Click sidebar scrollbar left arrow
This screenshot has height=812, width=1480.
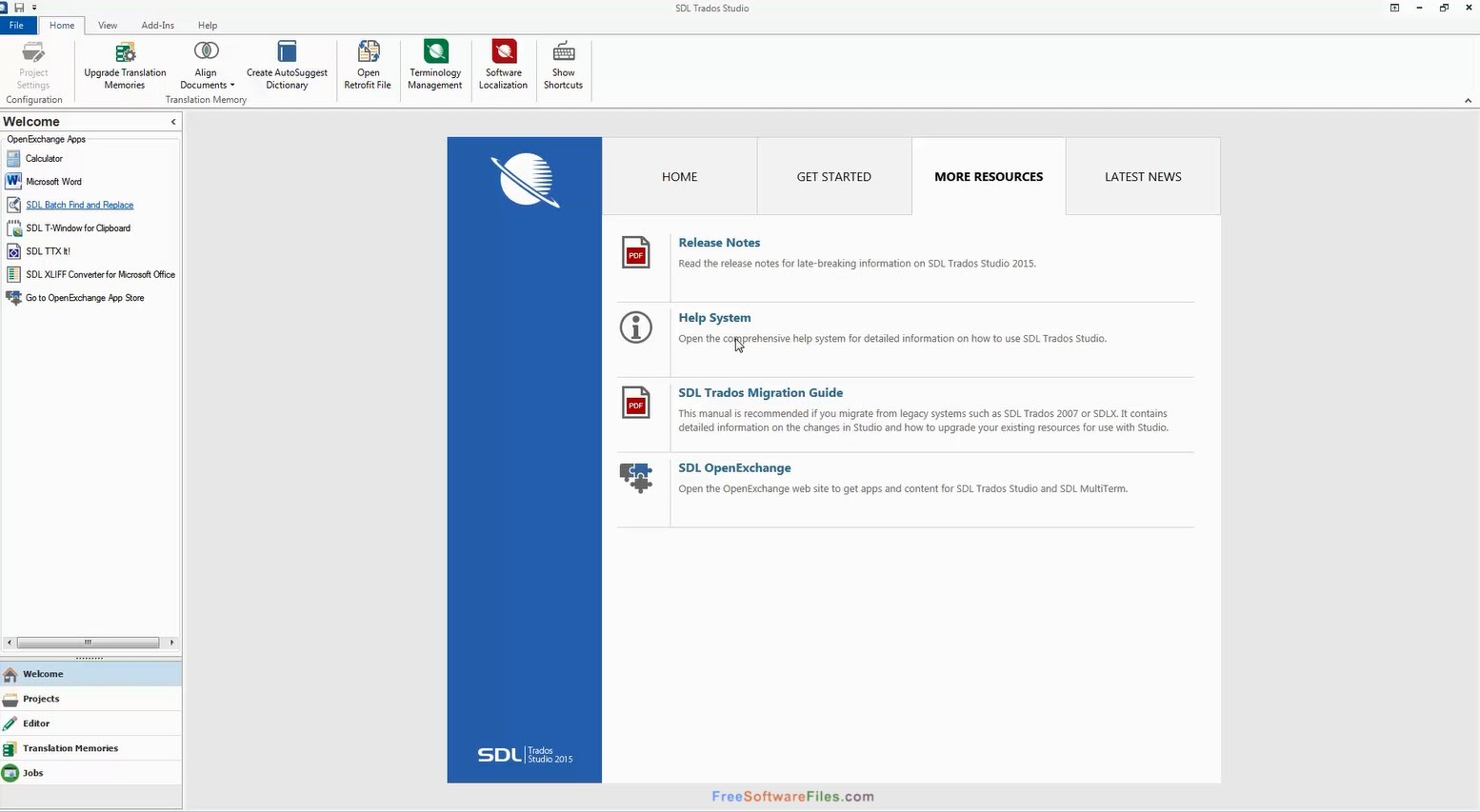(9, 643)
